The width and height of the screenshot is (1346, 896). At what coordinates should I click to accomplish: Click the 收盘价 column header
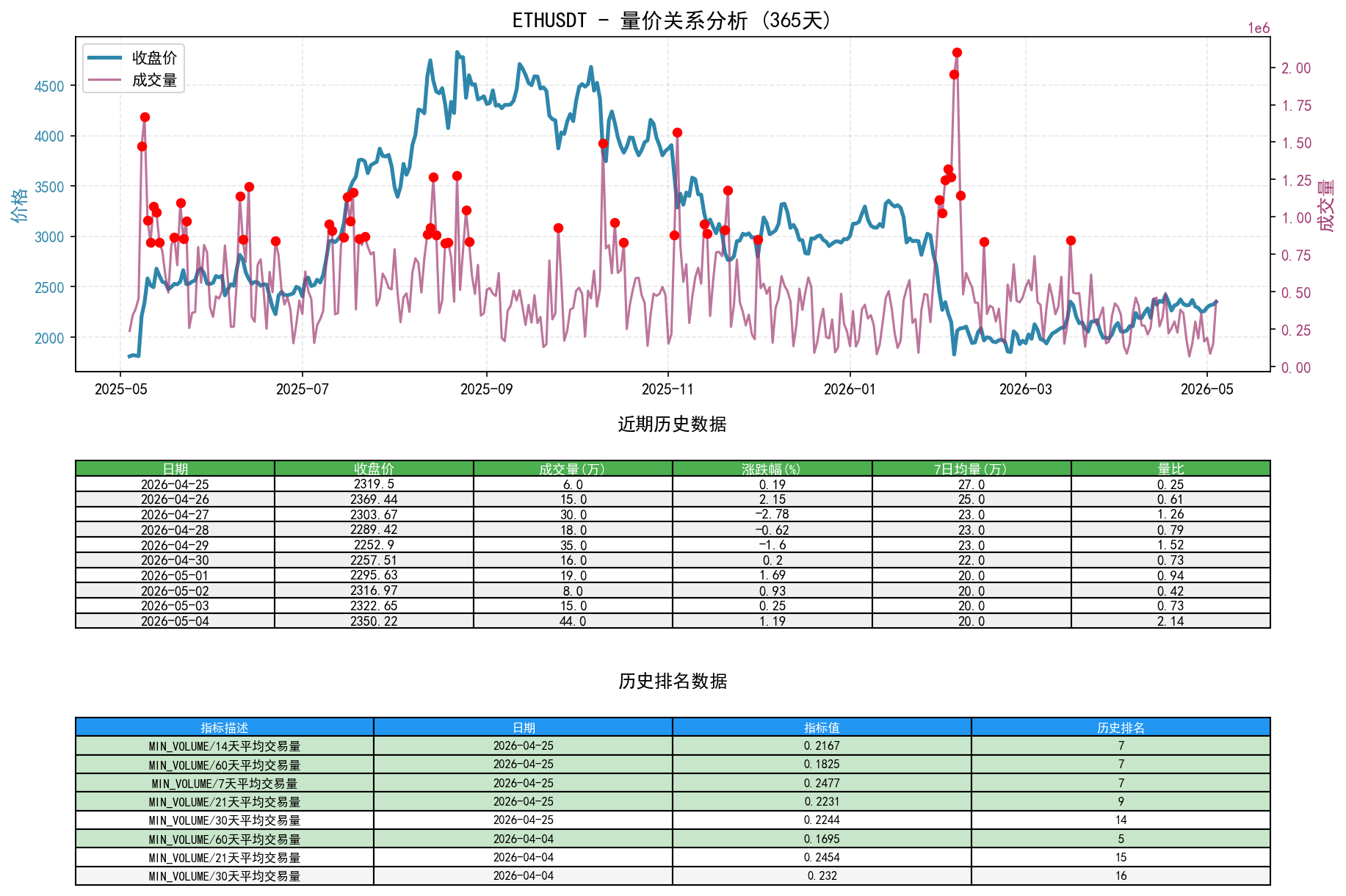coord(375,469)
